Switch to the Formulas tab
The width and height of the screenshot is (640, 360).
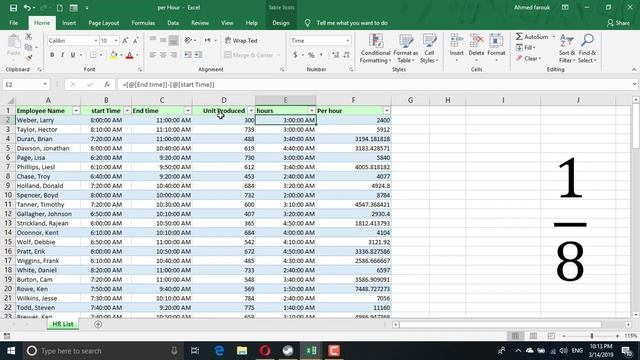coord(143,23)
